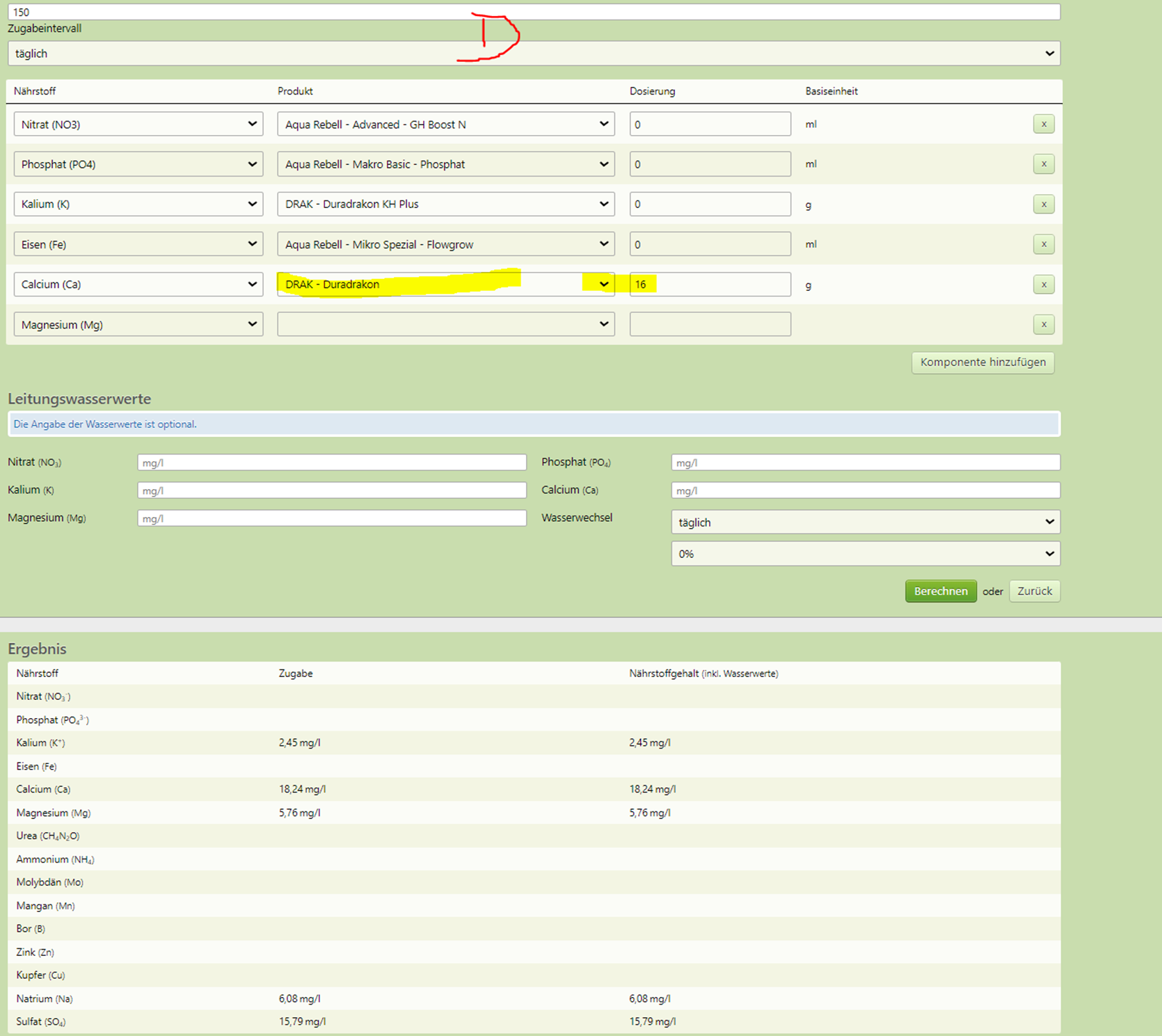Focus the volume field containing 150
1162x1036 pixels.
pos(534,12)
